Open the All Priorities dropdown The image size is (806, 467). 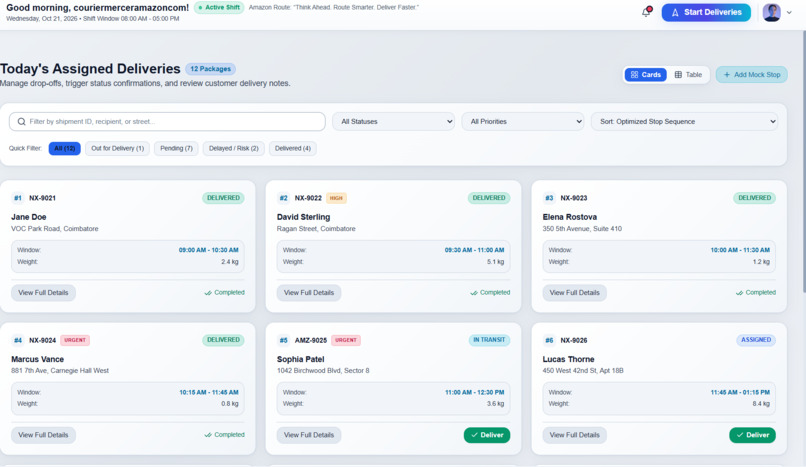pos(523,122)
